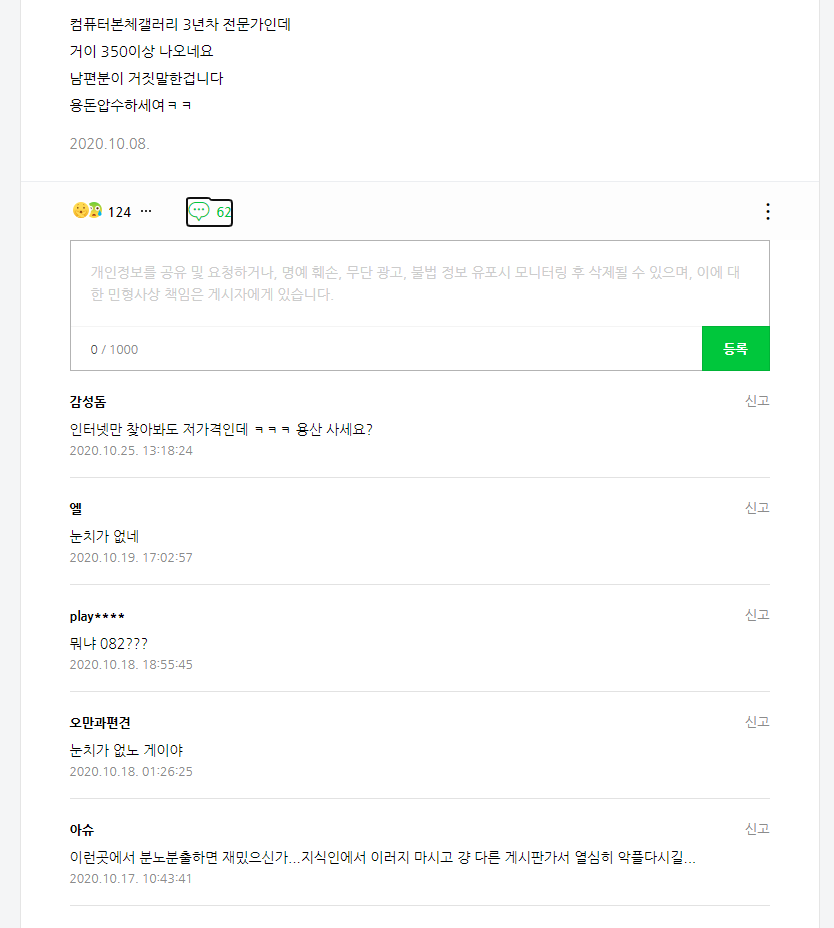This screenshot has height=928, width=834.
Task: Select the 아슈 commenter name
Action: pos(82,830)
